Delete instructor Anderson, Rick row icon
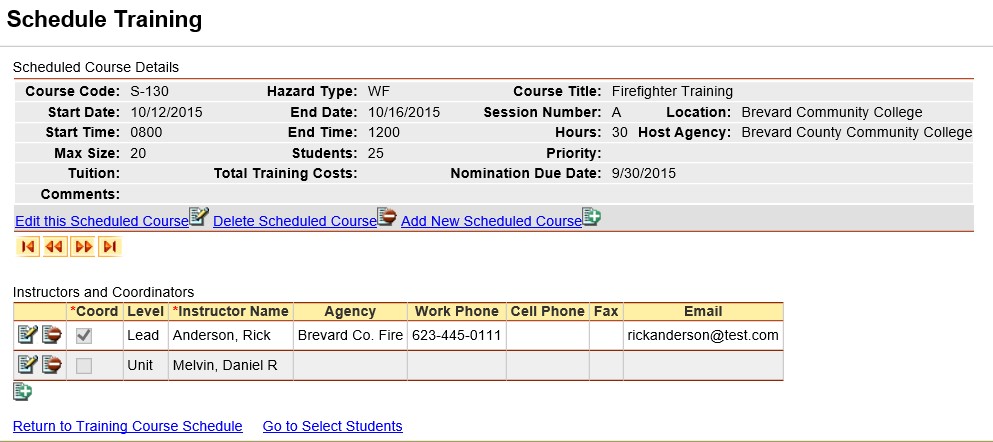Viewport: 993px width, 442px height. [x=52, y=335]
